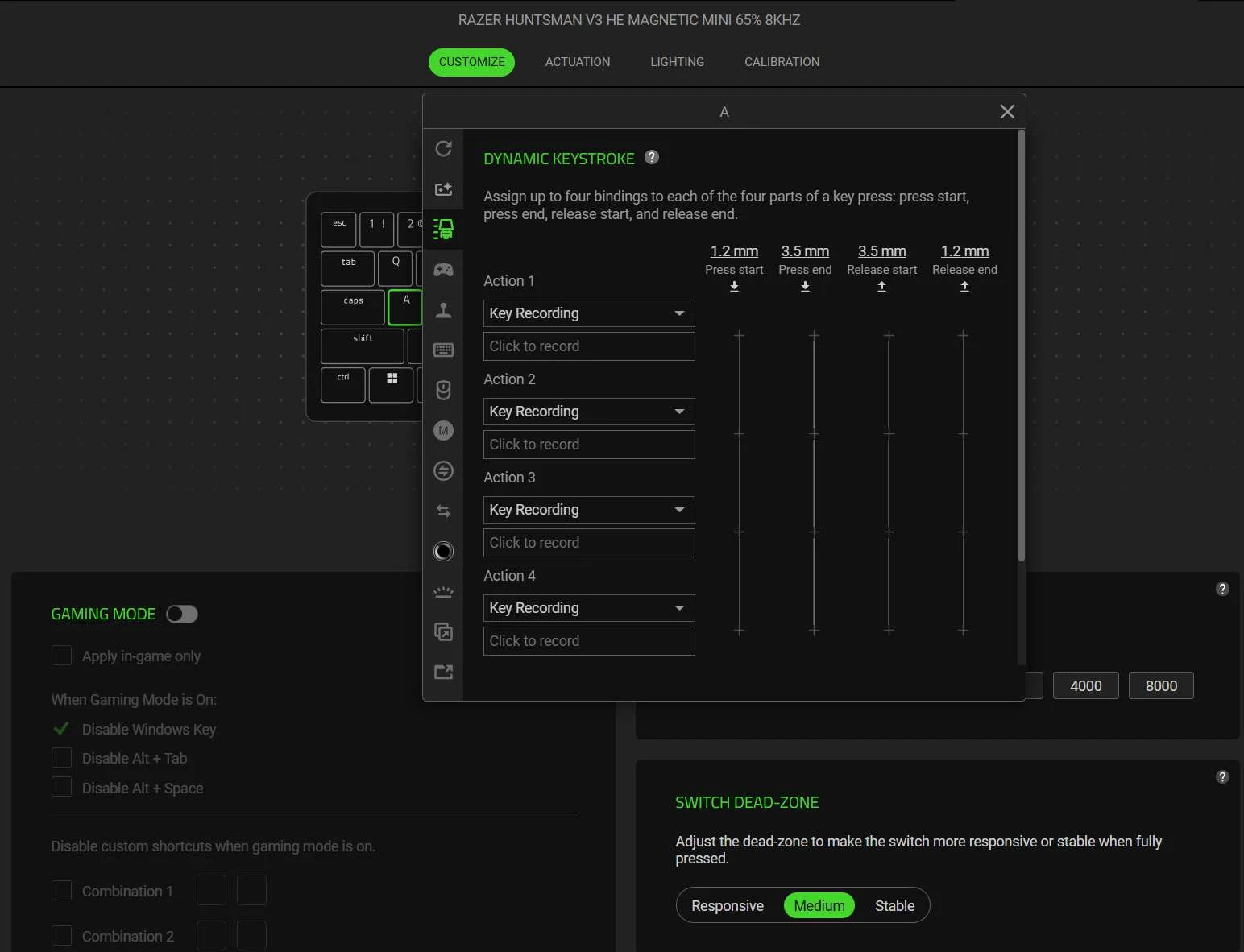Screen dimensions: 1244x952
Task: Open the AI sparkle card icon in sidebar
Action: [443, 189]
